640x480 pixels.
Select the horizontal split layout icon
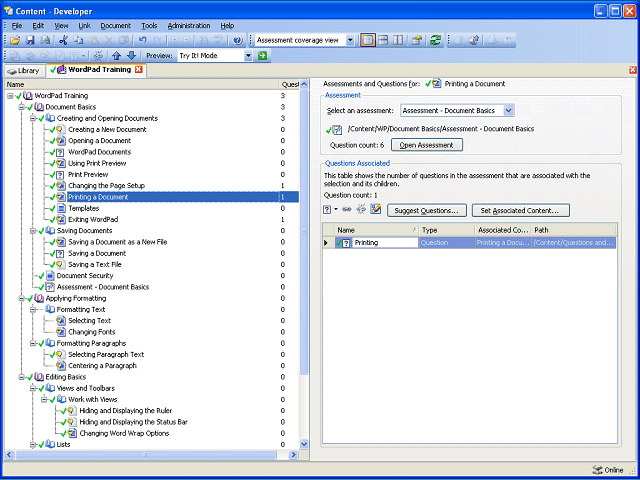[x=383, y=40]
